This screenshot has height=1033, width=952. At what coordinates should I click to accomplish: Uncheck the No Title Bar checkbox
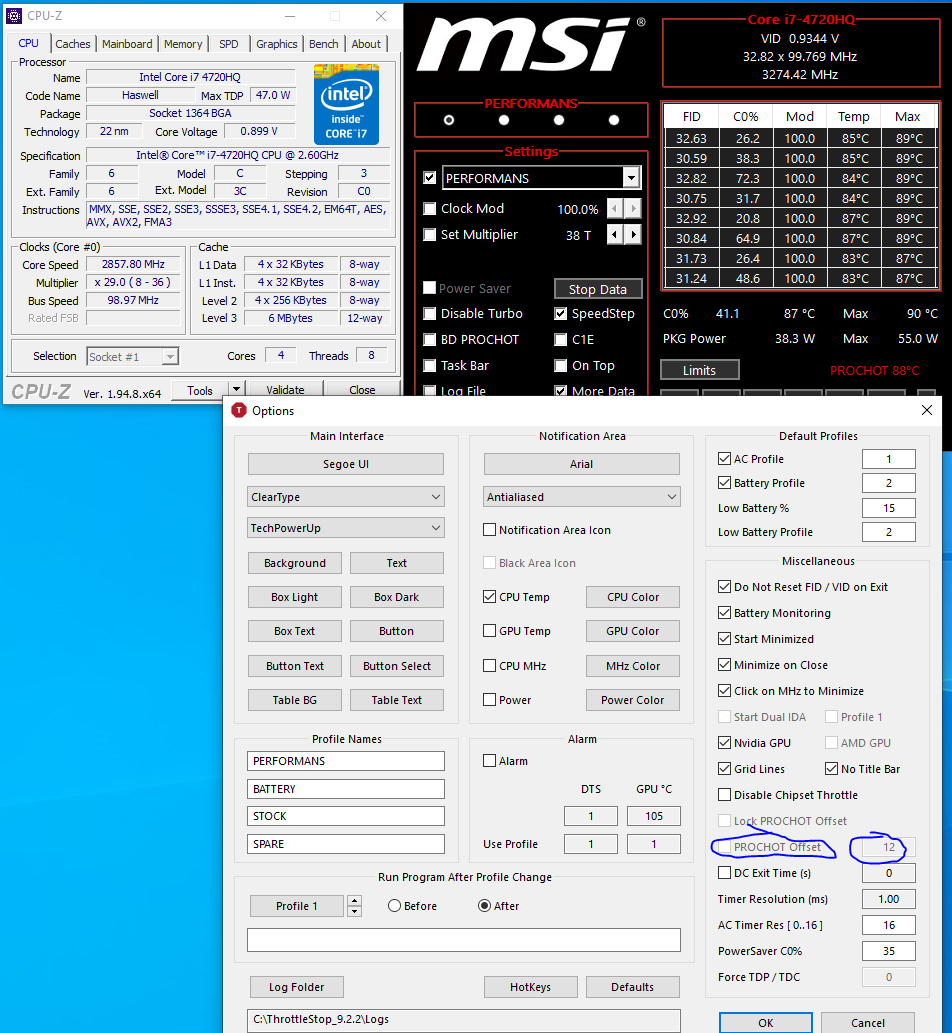coord(831,769)
